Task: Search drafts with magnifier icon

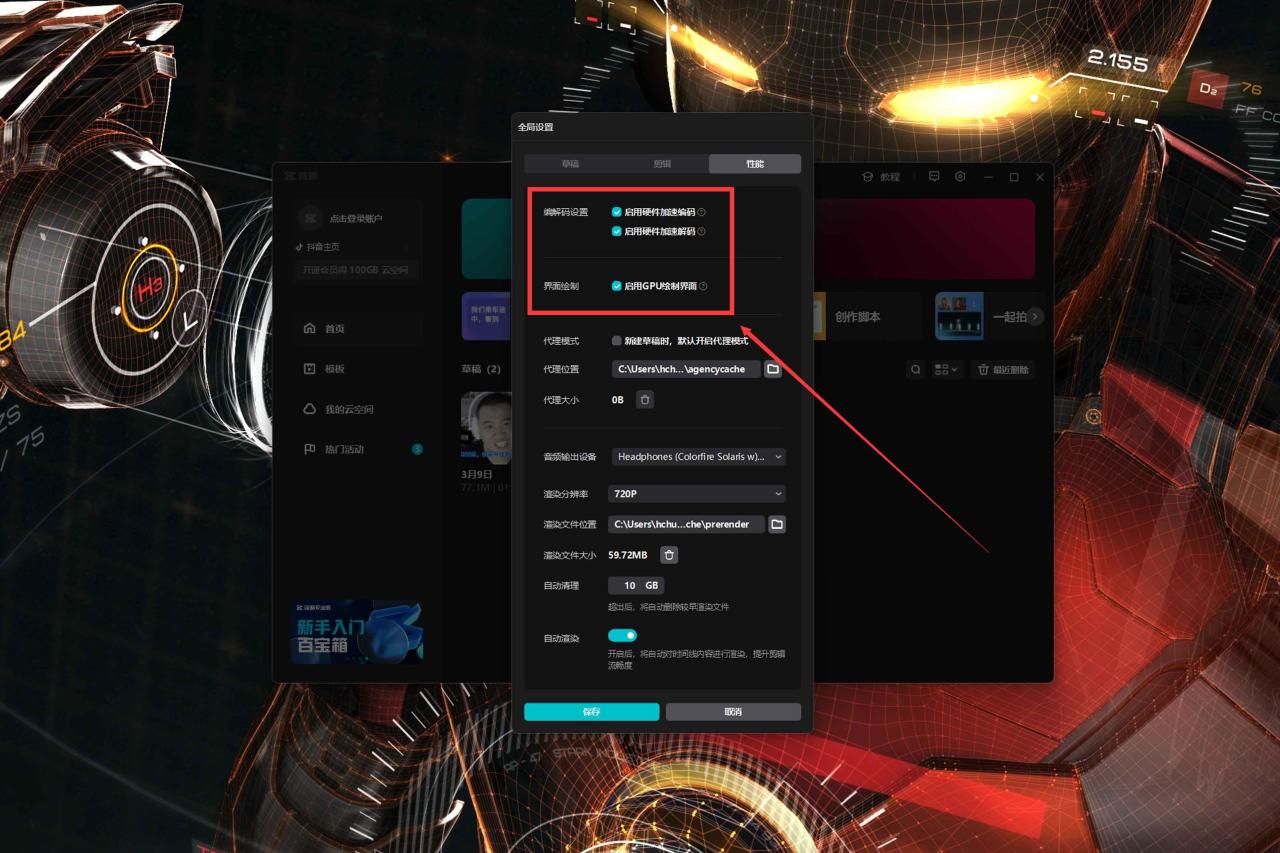Action: tap(915, 370)
